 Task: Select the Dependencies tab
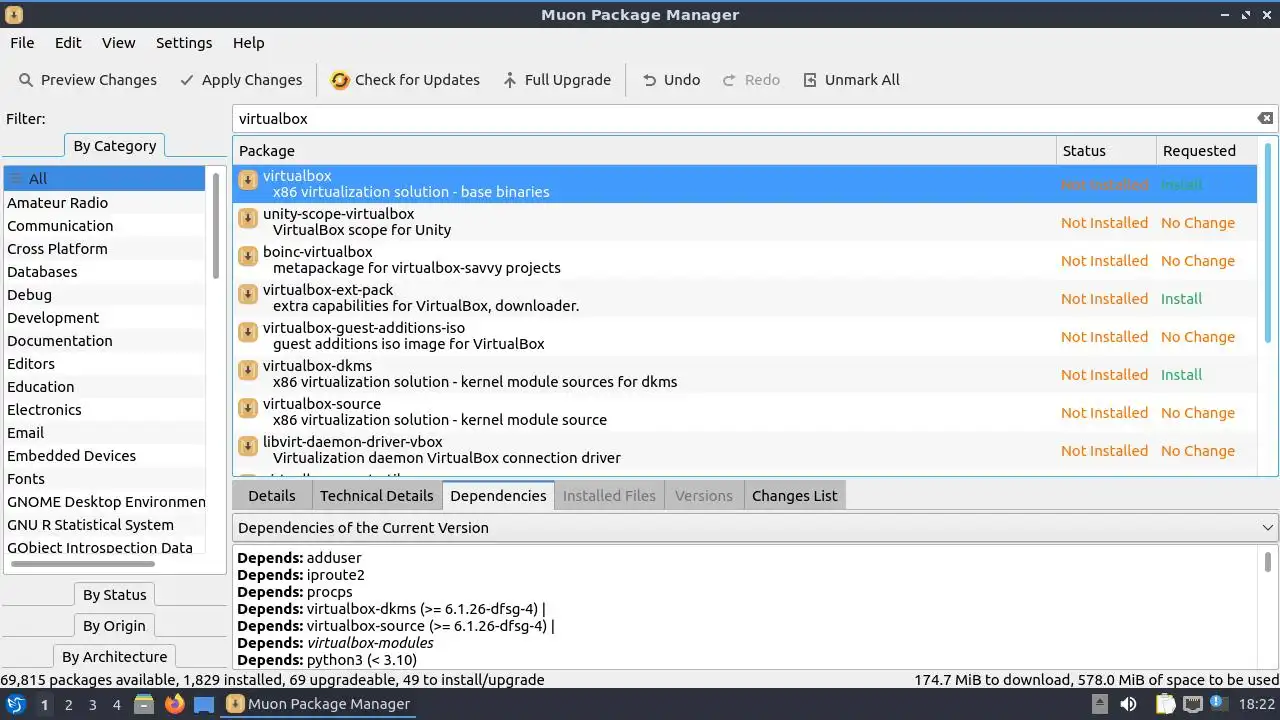click(x=498, y=496)
